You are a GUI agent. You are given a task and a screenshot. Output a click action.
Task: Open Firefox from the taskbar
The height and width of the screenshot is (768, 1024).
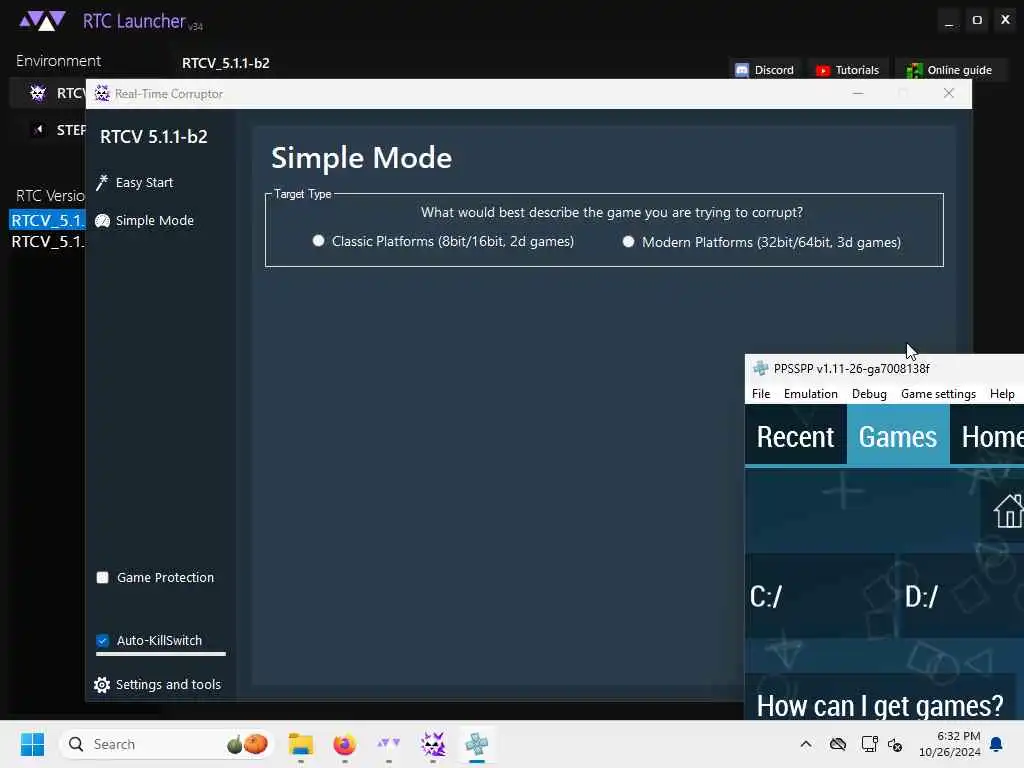click(x=344, y=744)
